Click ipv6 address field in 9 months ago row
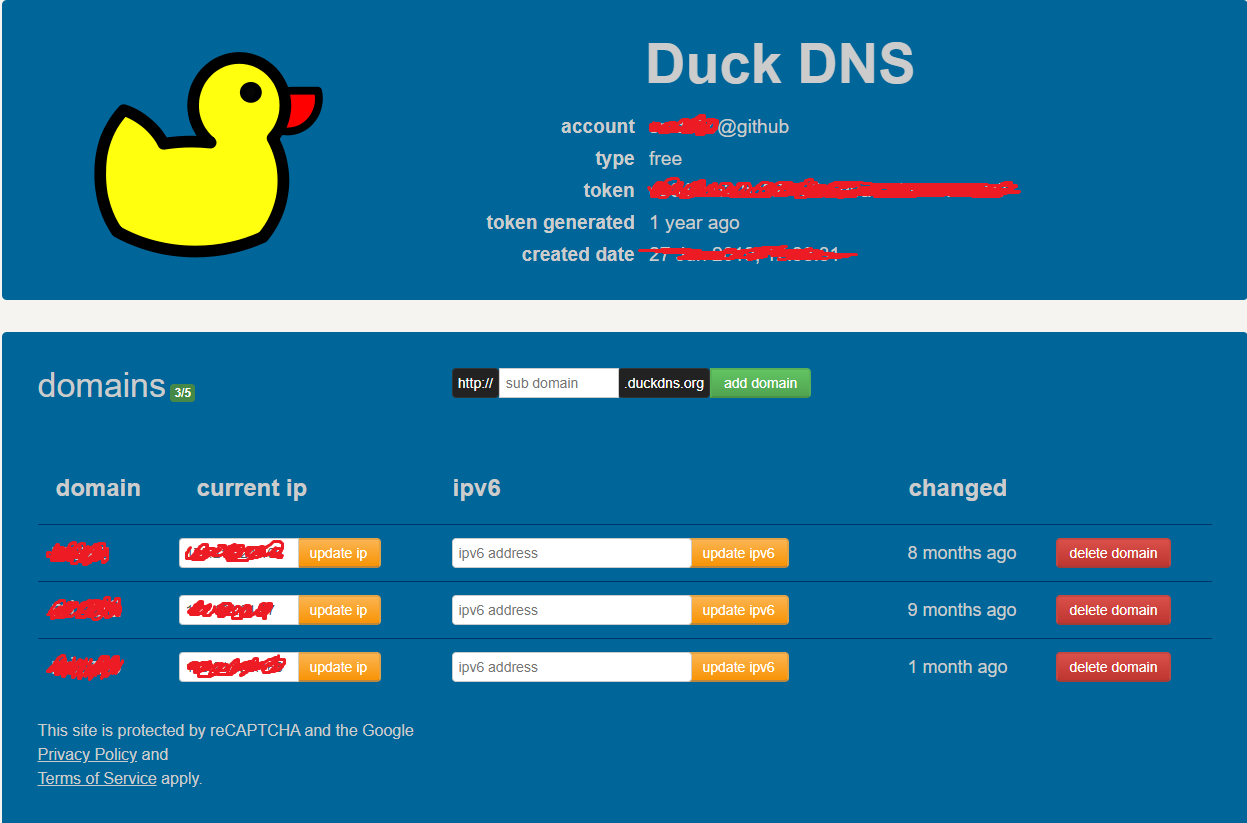Image resolution: width=1247 pixels, height=823 pixels. point(572,610)
